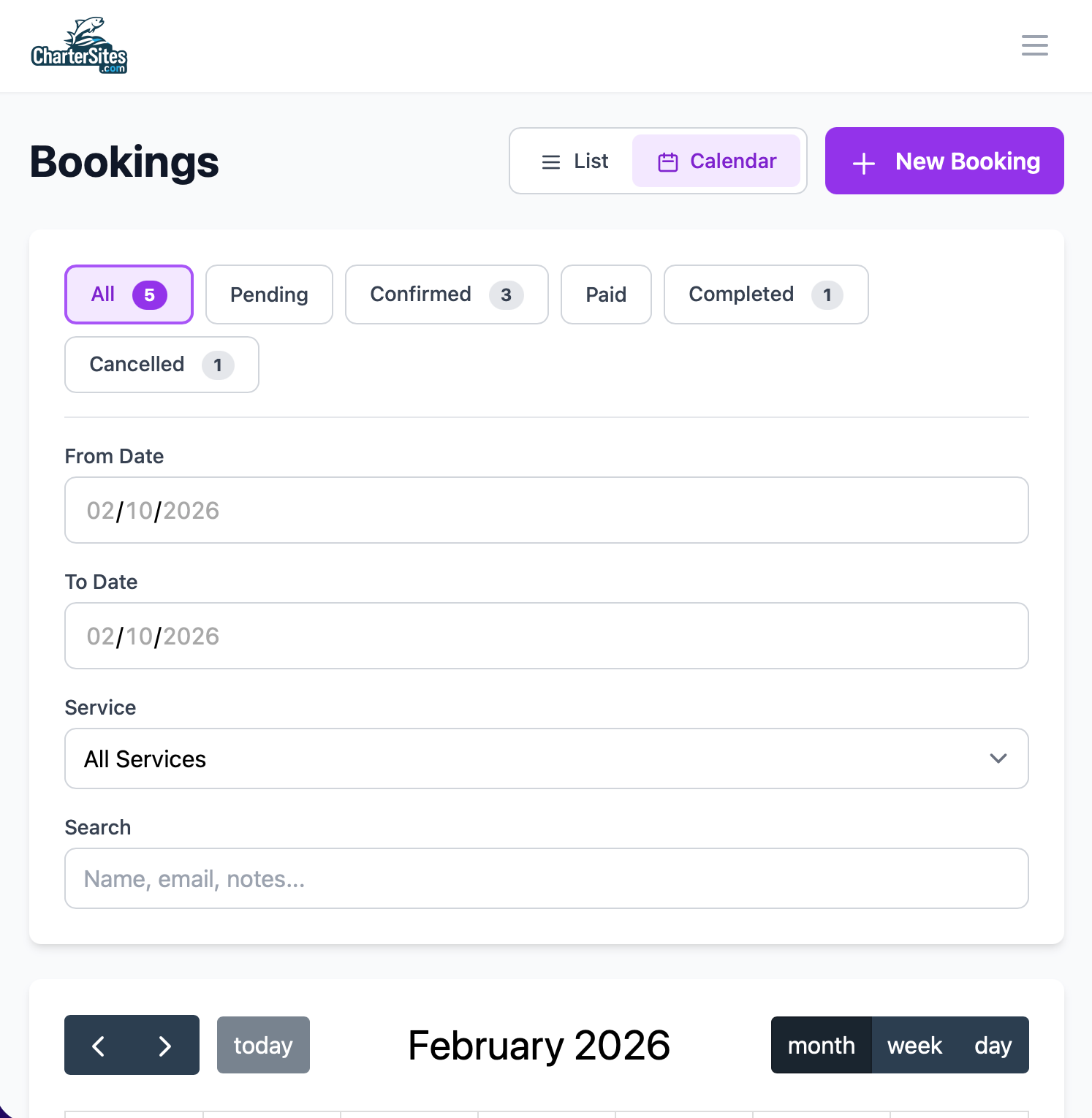Enable the Paid bookings filter
Viewport: 1092px width, 1118px height.
[x=605, y=294]
